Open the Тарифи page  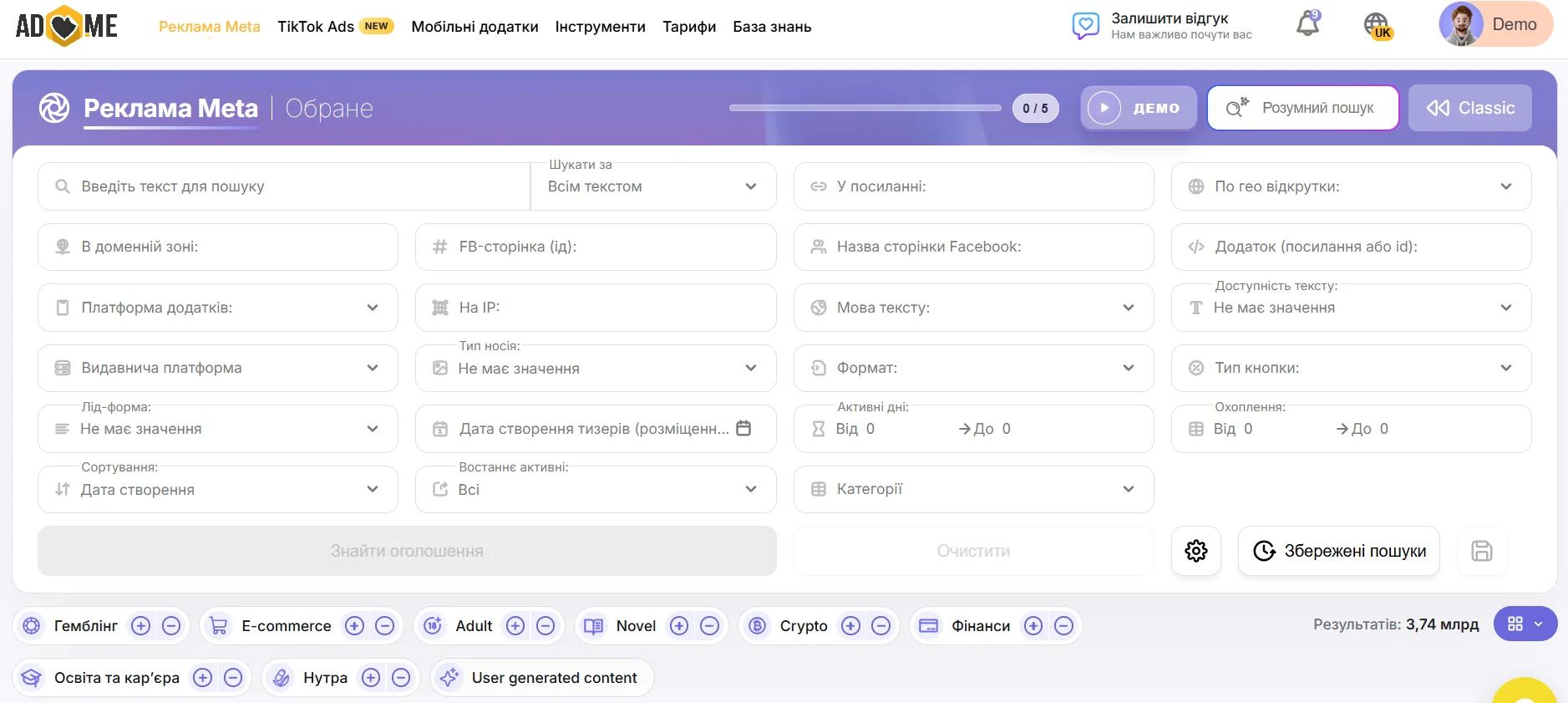[x=689, y=27]
